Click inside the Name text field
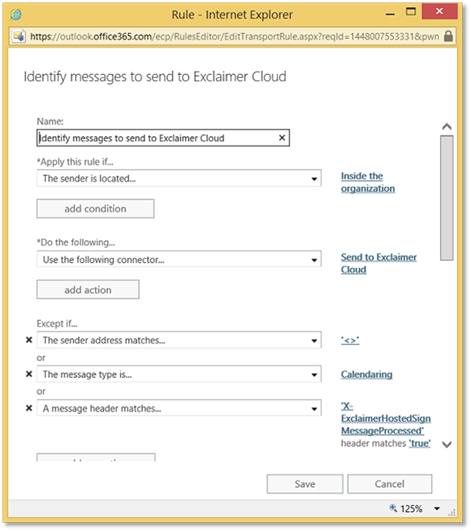Viewport: 471px width, 531px height. pyautogui.click(x=163, y=138)
